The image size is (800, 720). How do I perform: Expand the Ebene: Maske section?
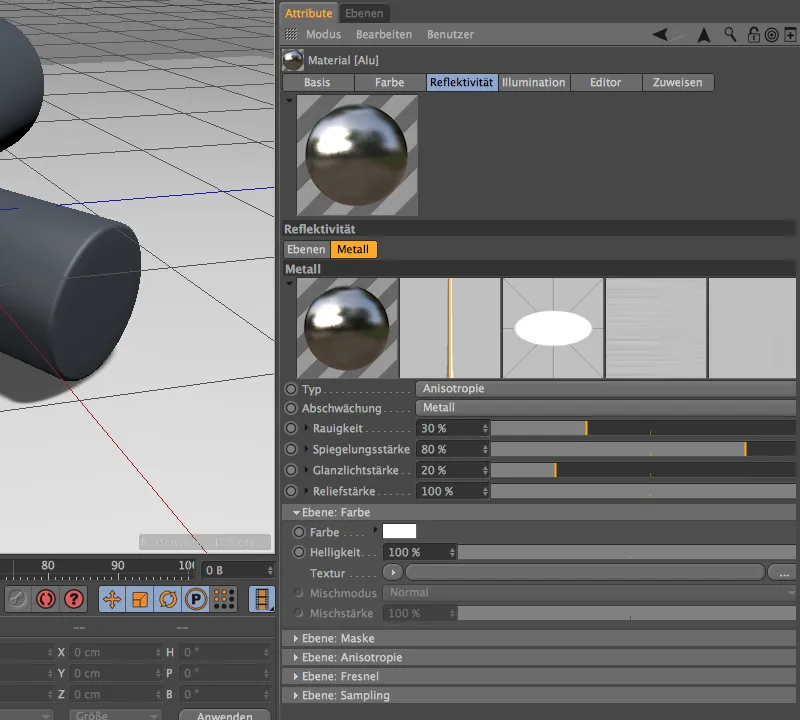coord(296,638)
